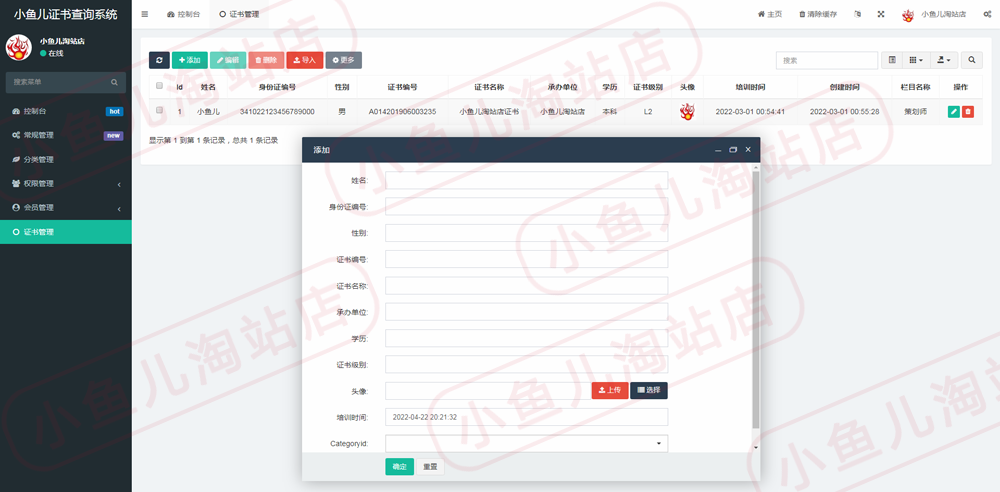1000x492 pixels.
Task: Expand 会员管理 in the sidebar
Action: click(x=66, y=208)
